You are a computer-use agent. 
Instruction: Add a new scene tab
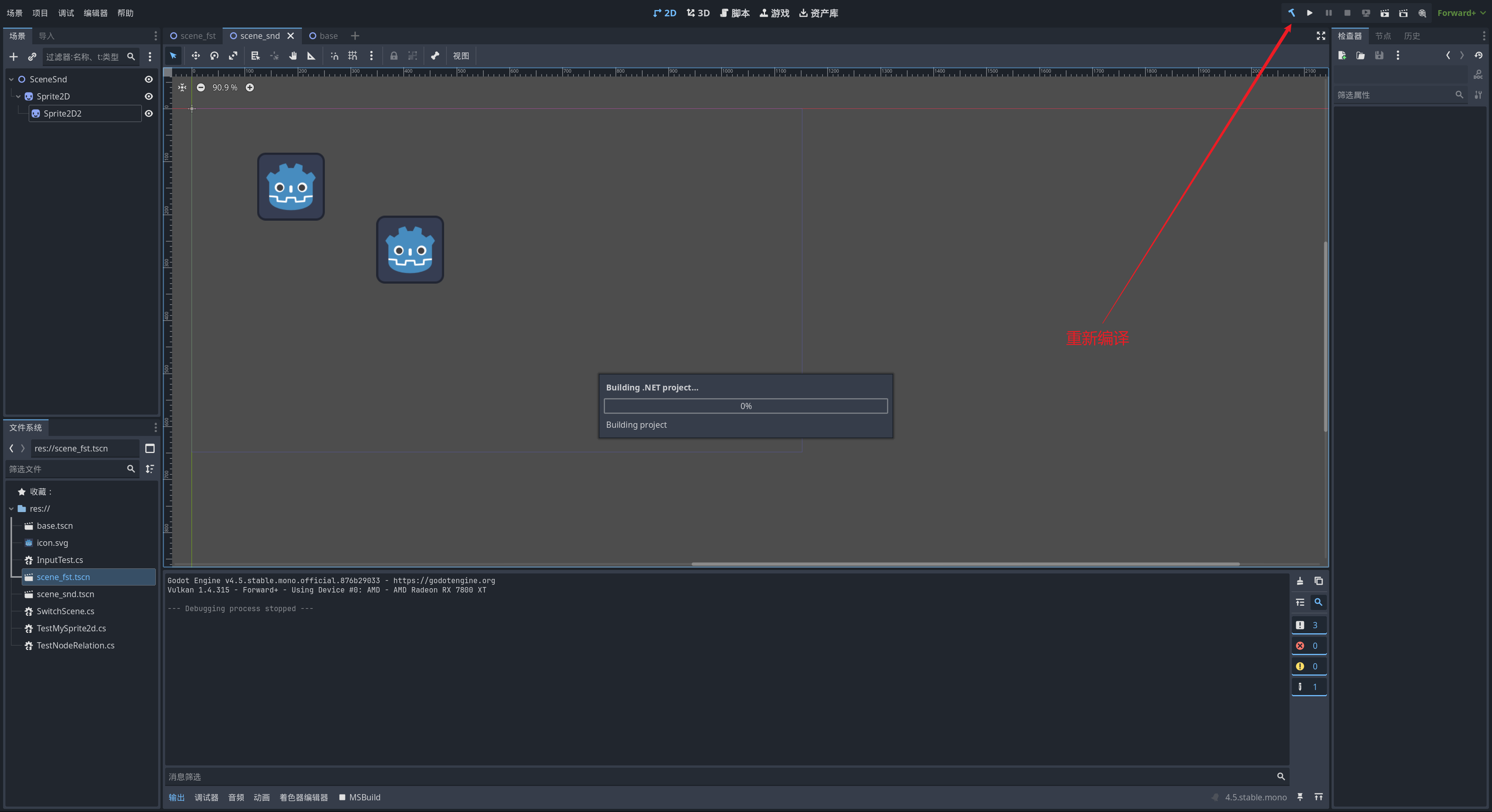click(x=355, y=36)
